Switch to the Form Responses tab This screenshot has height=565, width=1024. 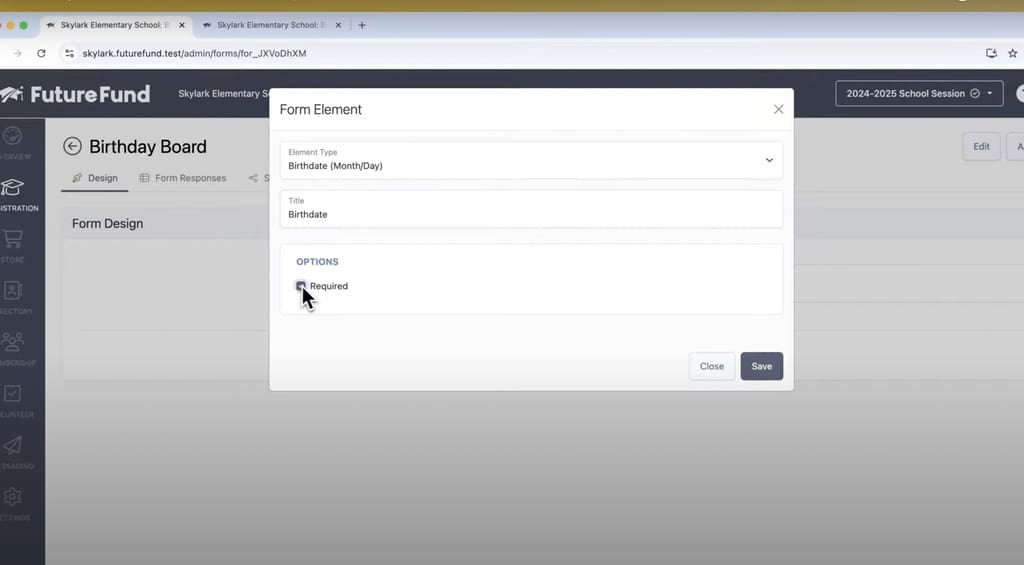coord(183,178)
